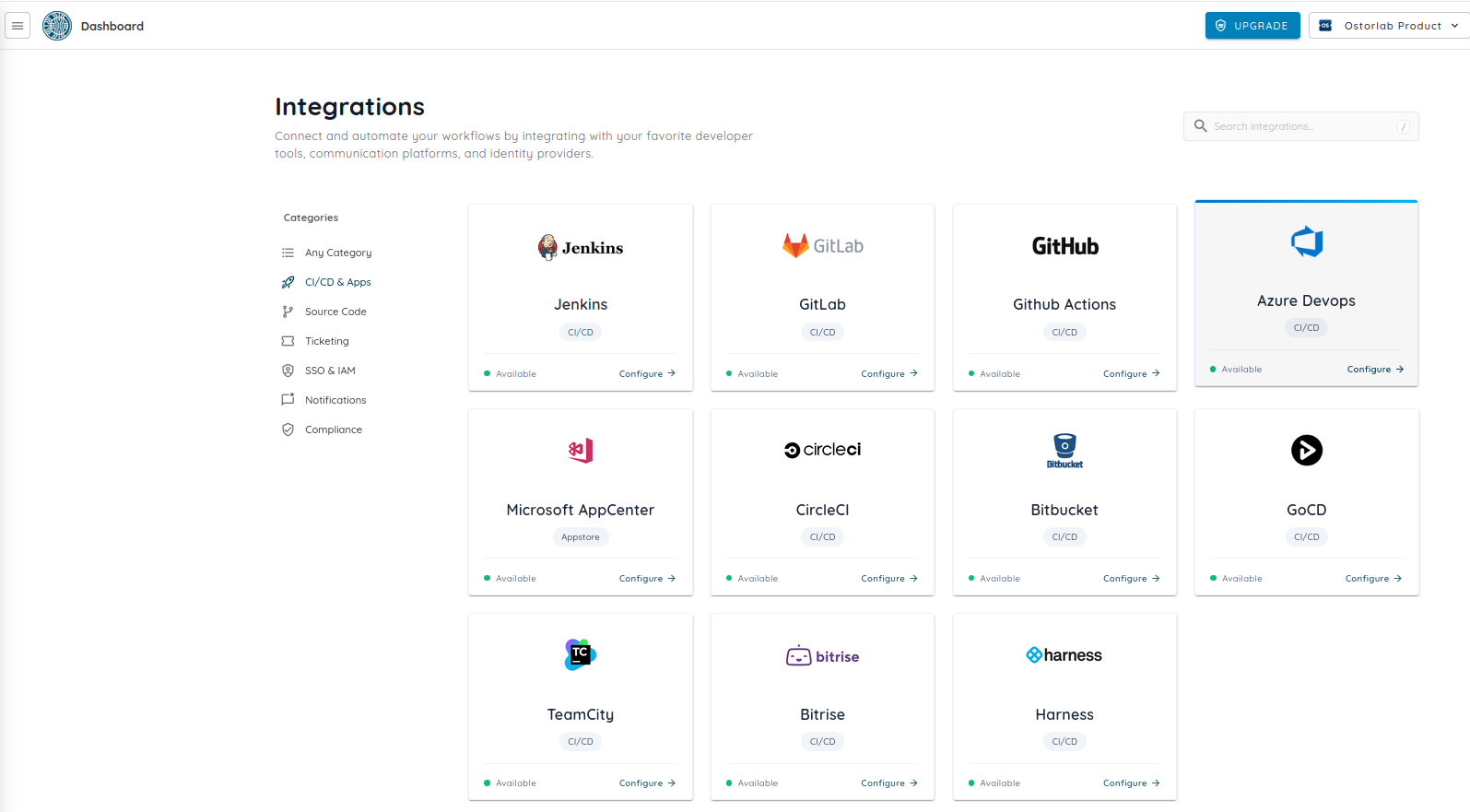Click the Available status on Jenkins card

[510, 373]
